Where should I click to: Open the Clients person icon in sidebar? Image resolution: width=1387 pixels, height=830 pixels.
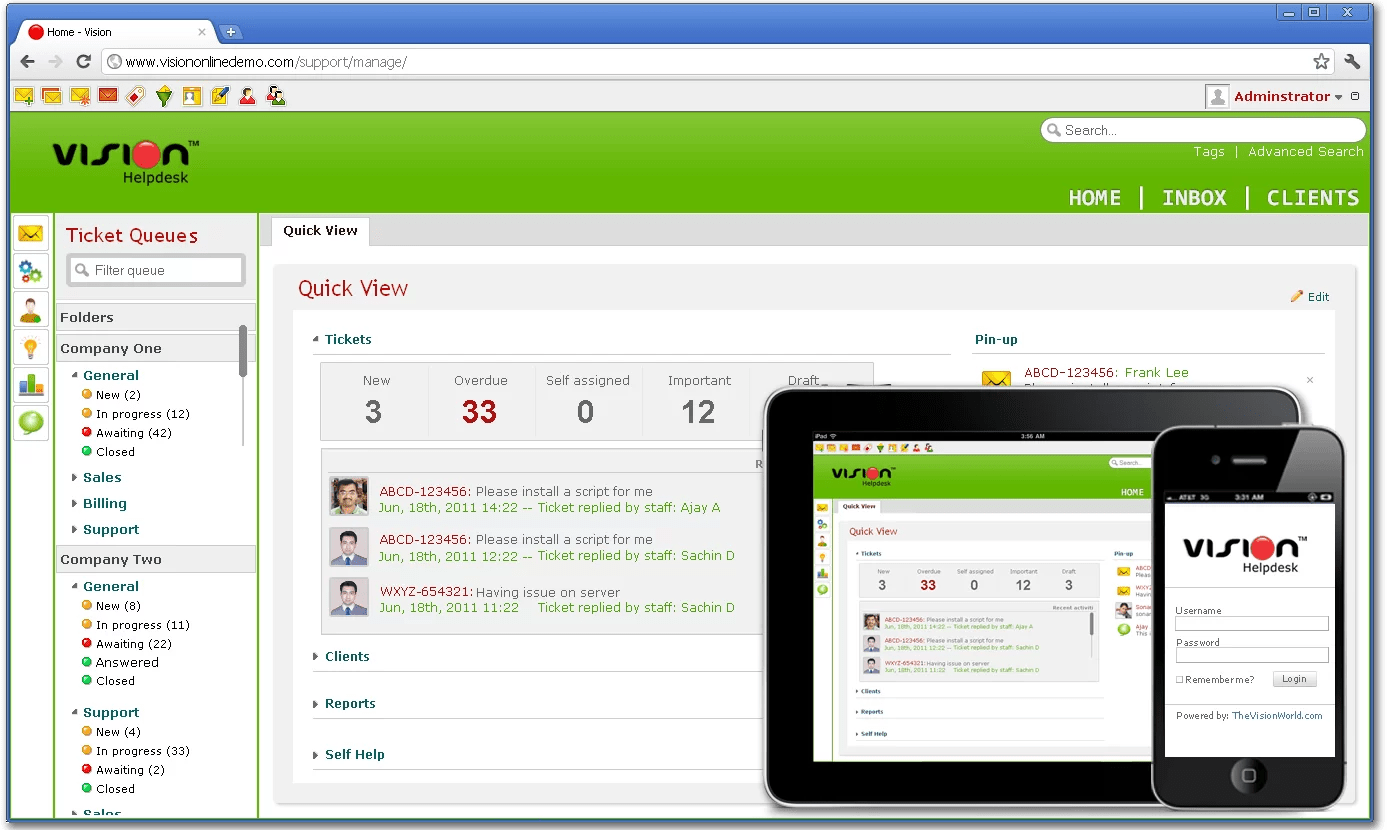point(30,309)
